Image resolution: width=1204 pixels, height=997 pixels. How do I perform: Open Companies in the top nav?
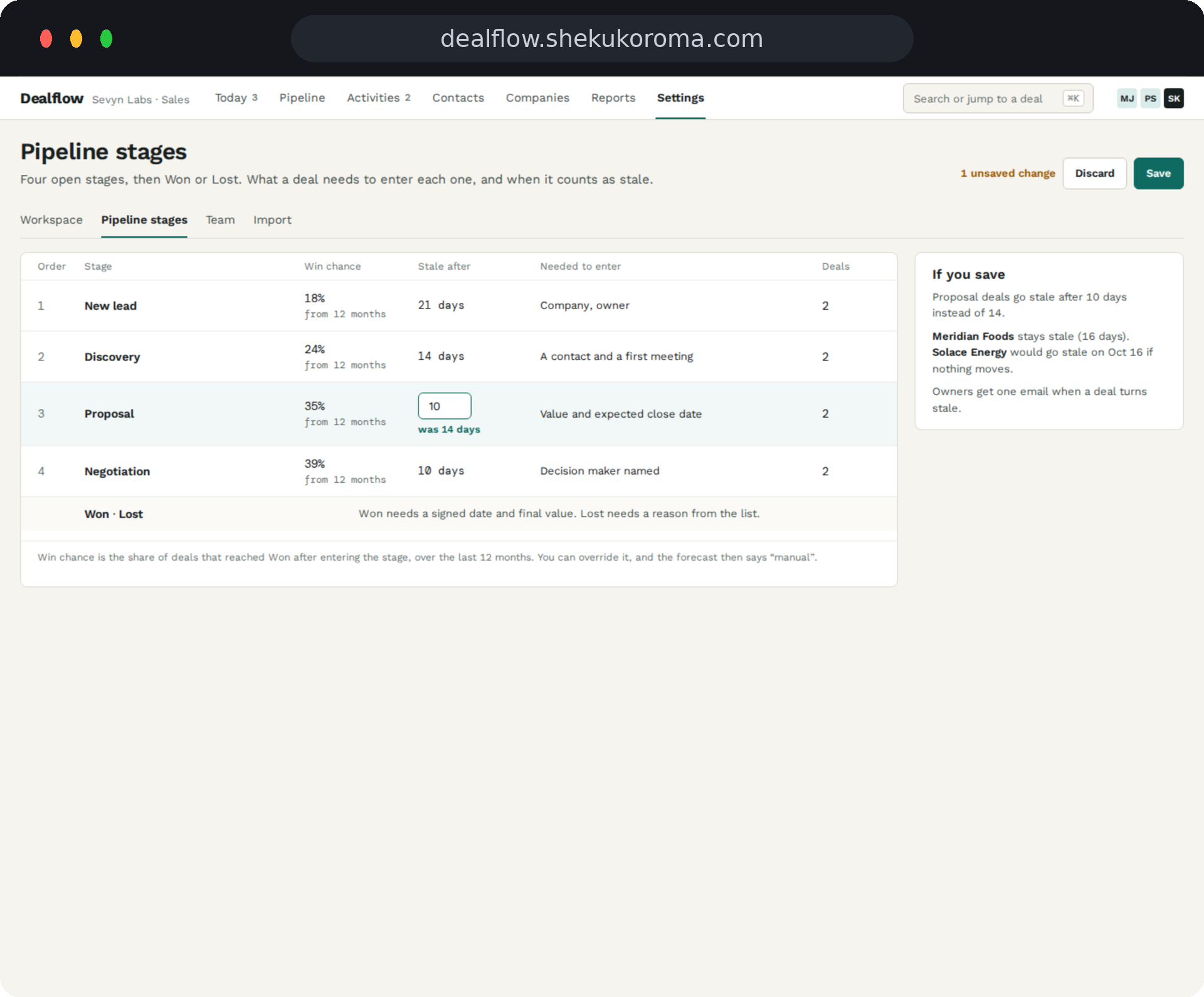point(537,98)
